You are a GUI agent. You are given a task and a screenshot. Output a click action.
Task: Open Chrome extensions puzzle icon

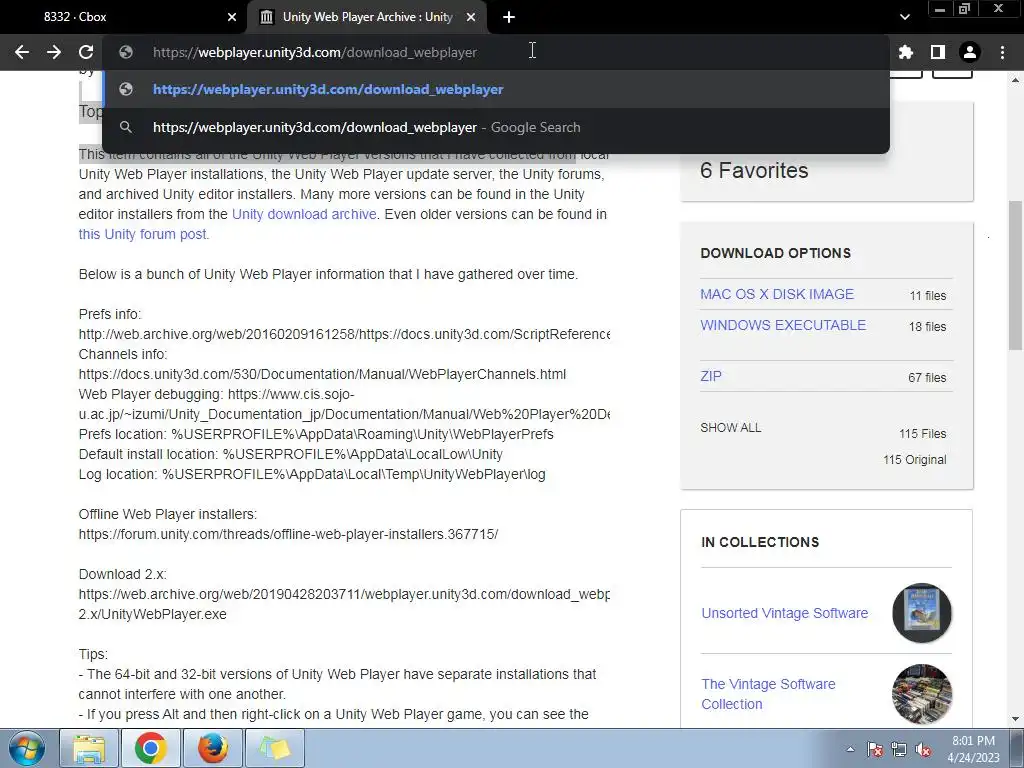coord(906,52)
